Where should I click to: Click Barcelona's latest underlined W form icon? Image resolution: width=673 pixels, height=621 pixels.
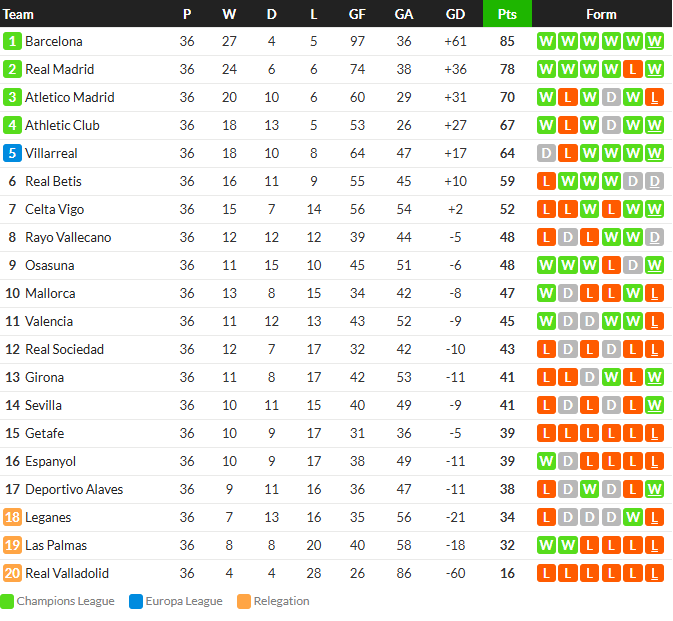(x=654, y=41)
